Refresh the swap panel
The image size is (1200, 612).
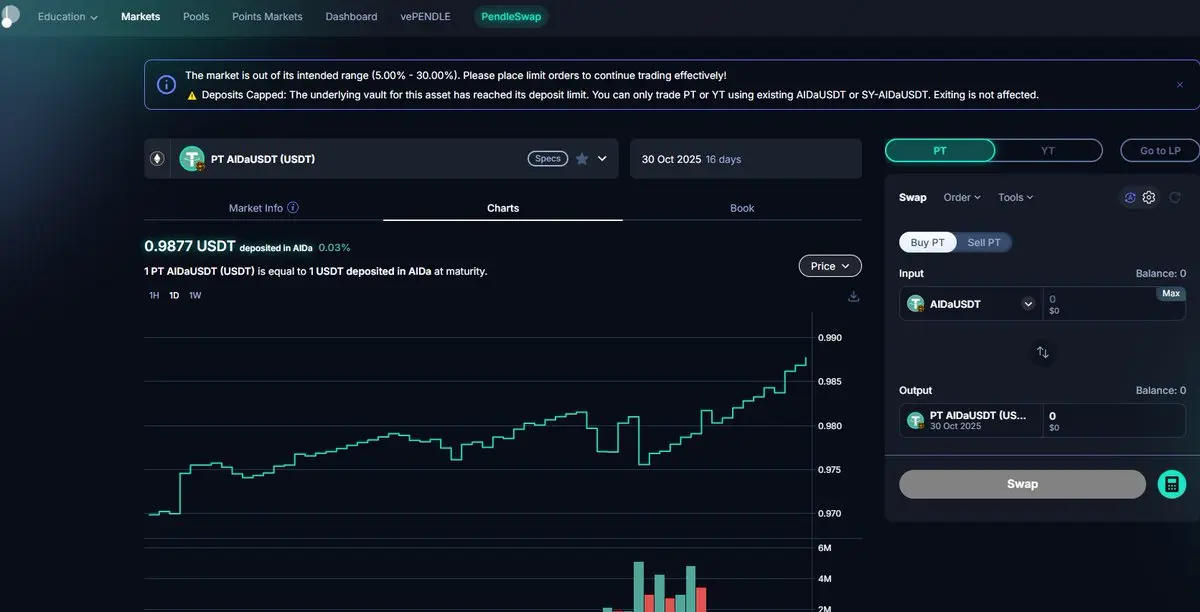coord(1175,197)
